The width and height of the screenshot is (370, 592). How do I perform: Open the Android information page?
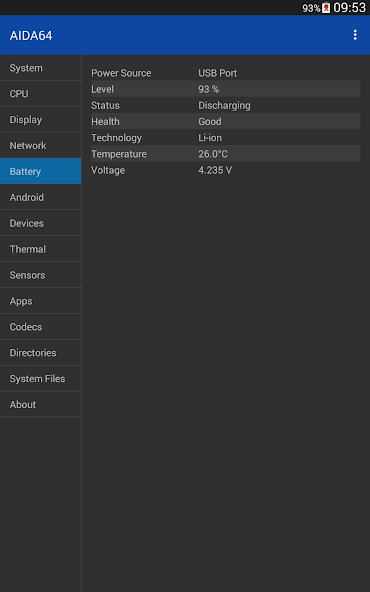[x=40, y=197]
